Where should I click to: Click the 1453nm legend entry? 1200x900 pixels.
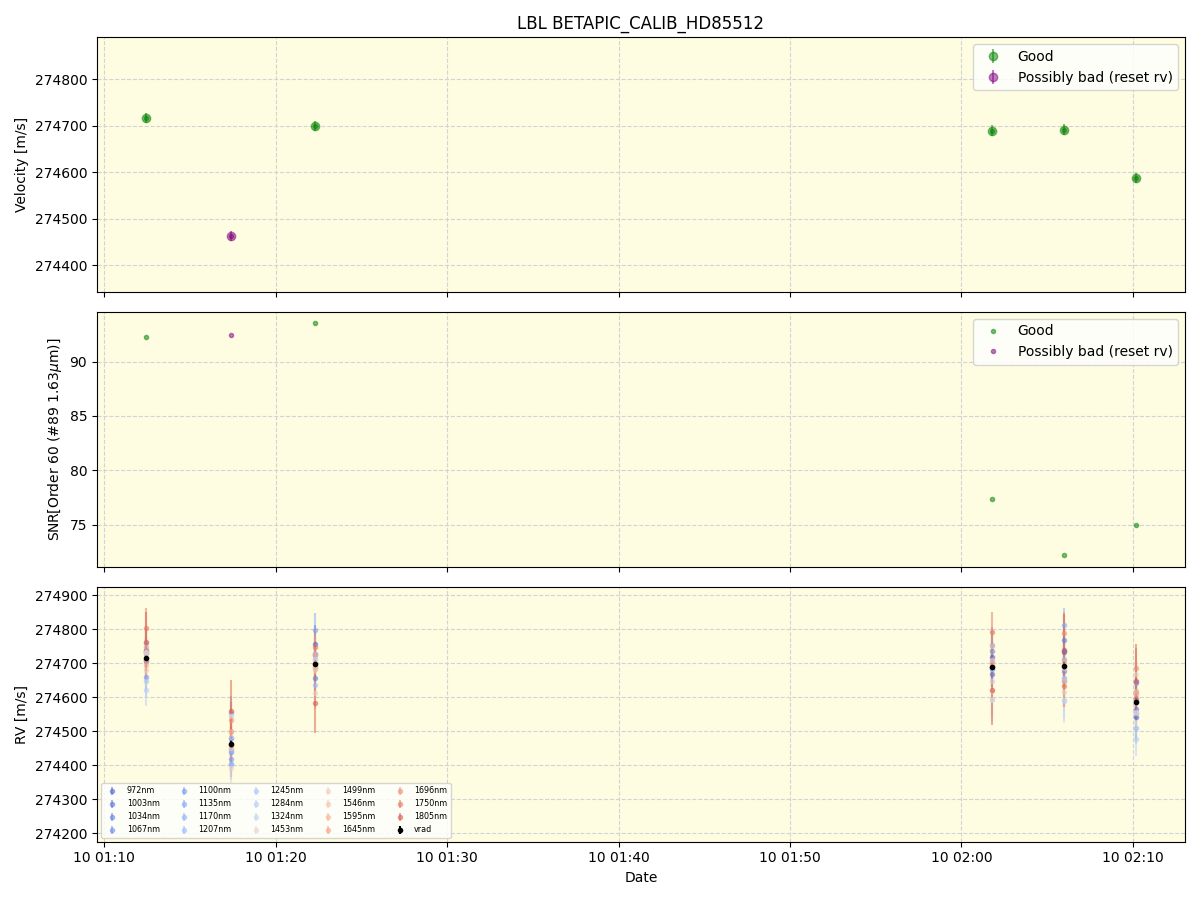(x=287, y=829)
